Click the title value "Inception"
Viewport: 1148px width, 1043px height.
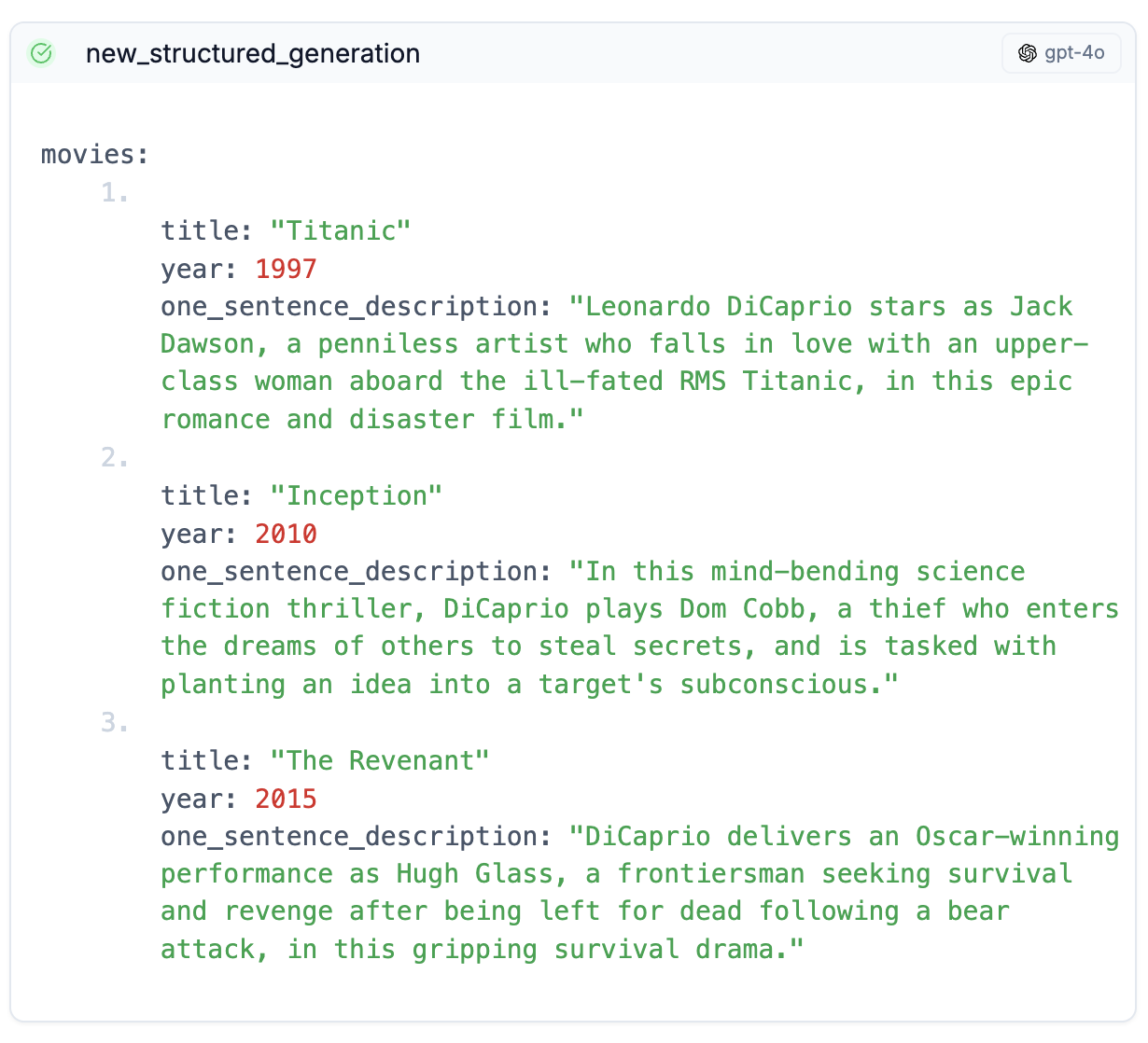357,495
